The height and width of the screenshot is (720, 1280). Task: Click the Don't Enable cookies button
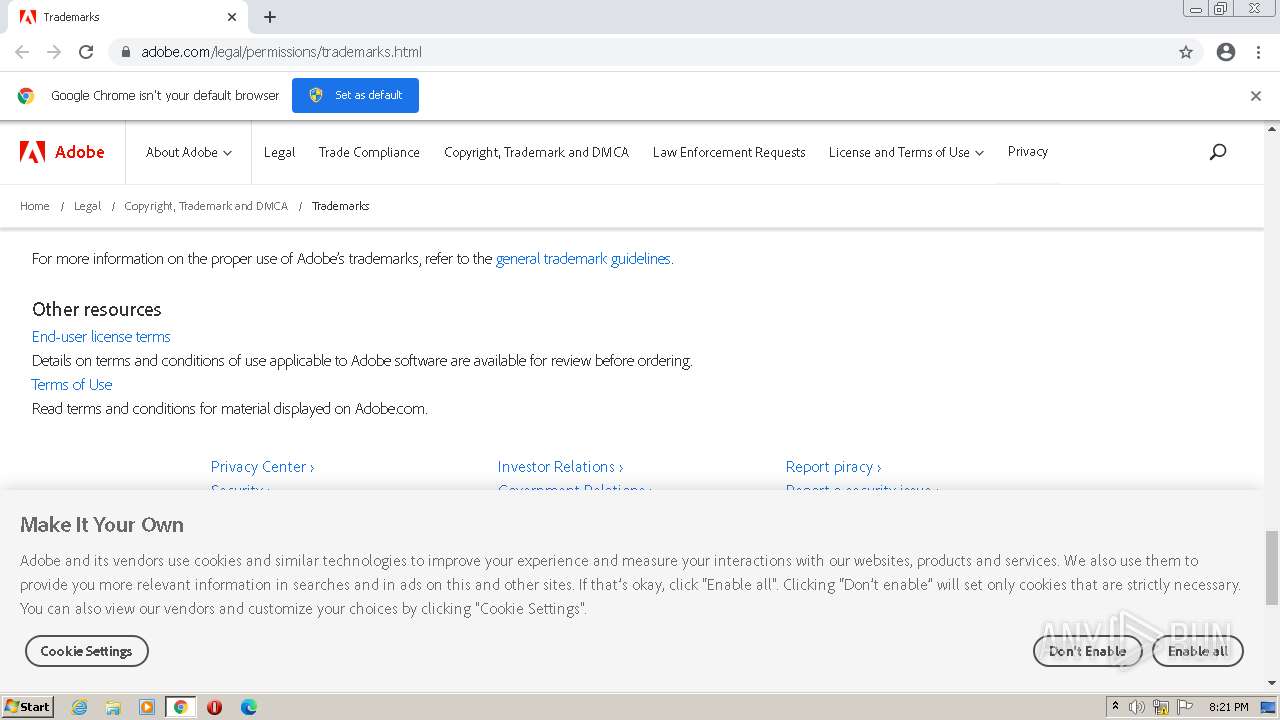[1087, 651]
